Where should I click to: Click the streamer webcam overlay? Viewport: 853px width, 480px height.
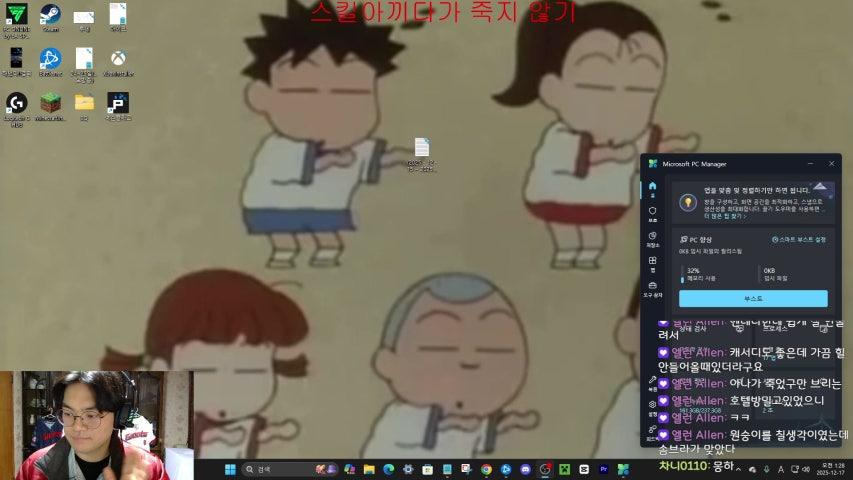click(97, 425)
